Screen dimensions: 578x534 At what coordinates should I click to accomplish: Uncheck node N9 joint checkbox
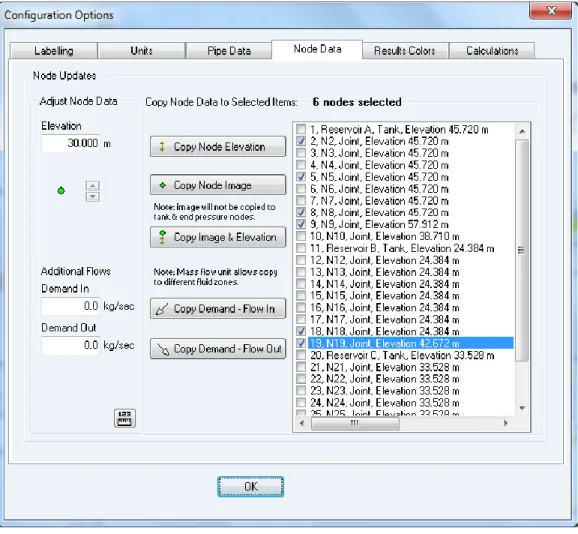[301, 224]
